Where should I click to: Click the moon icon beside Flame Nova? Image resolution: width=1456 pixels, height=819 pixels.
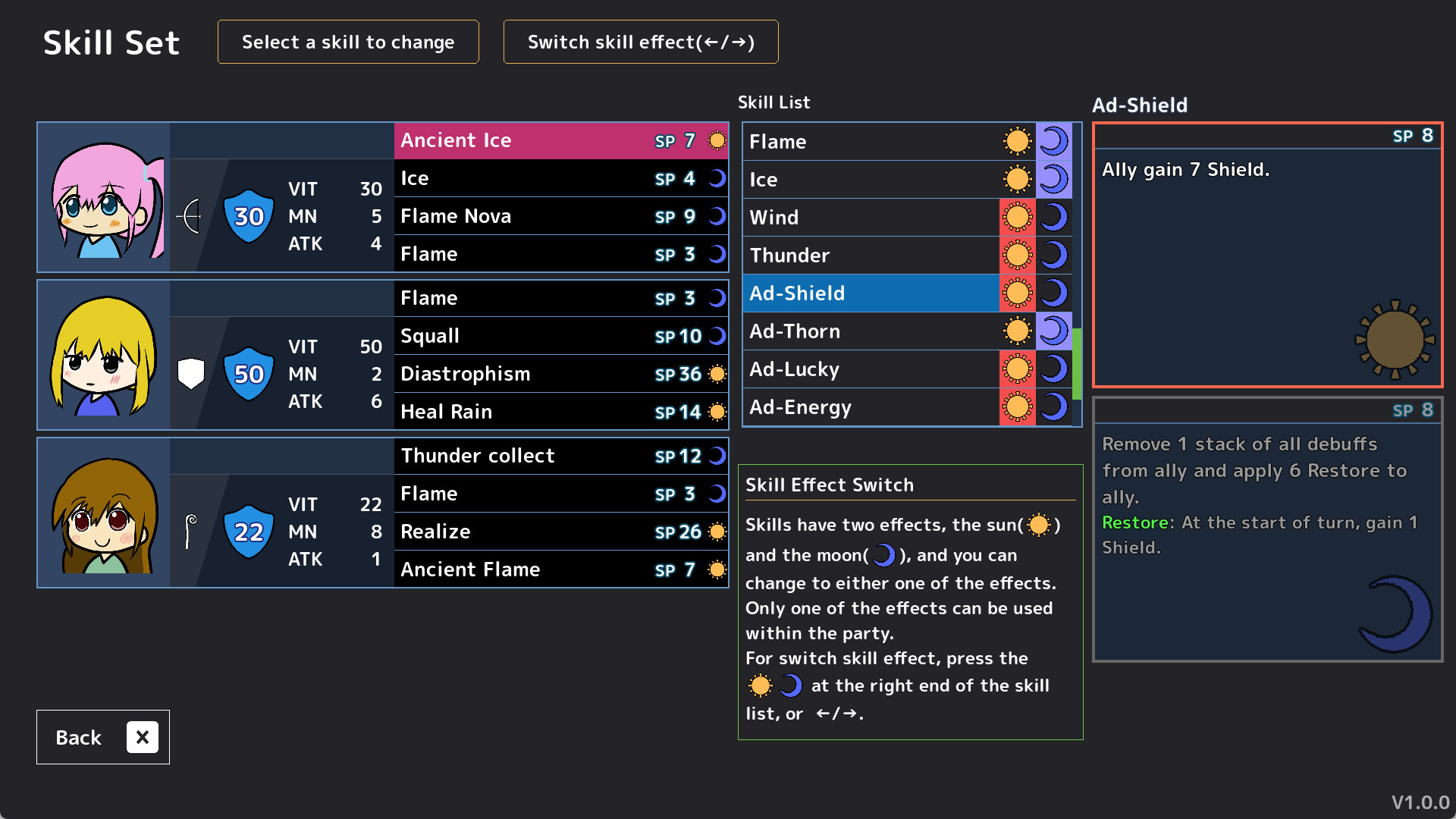[x=716, y=216]
